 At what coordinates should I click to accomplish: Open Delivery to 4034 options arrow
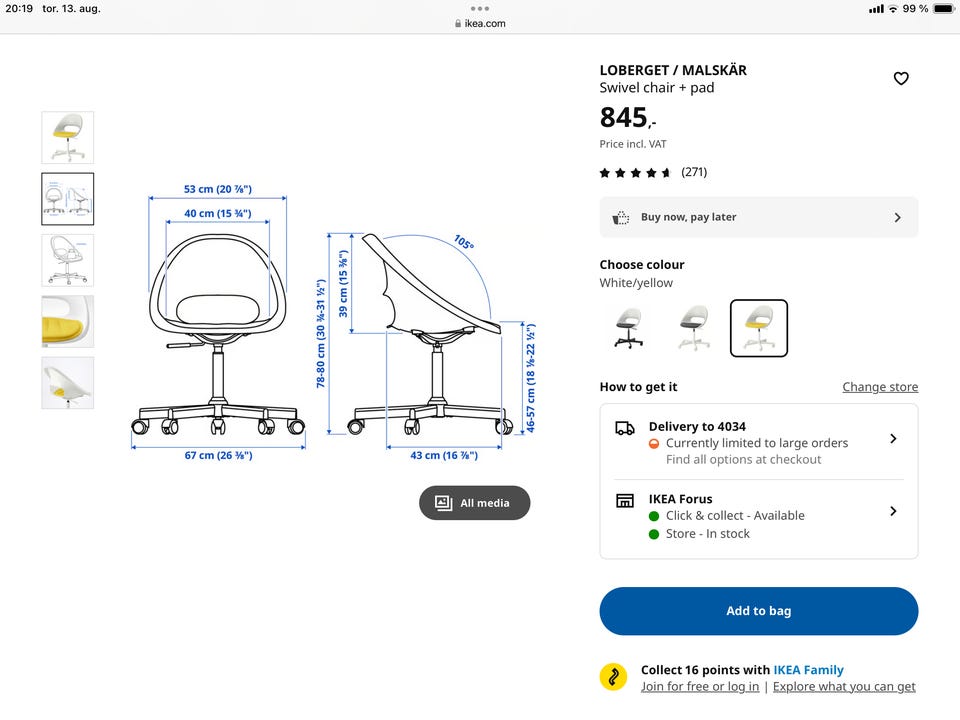coord(893,438)
